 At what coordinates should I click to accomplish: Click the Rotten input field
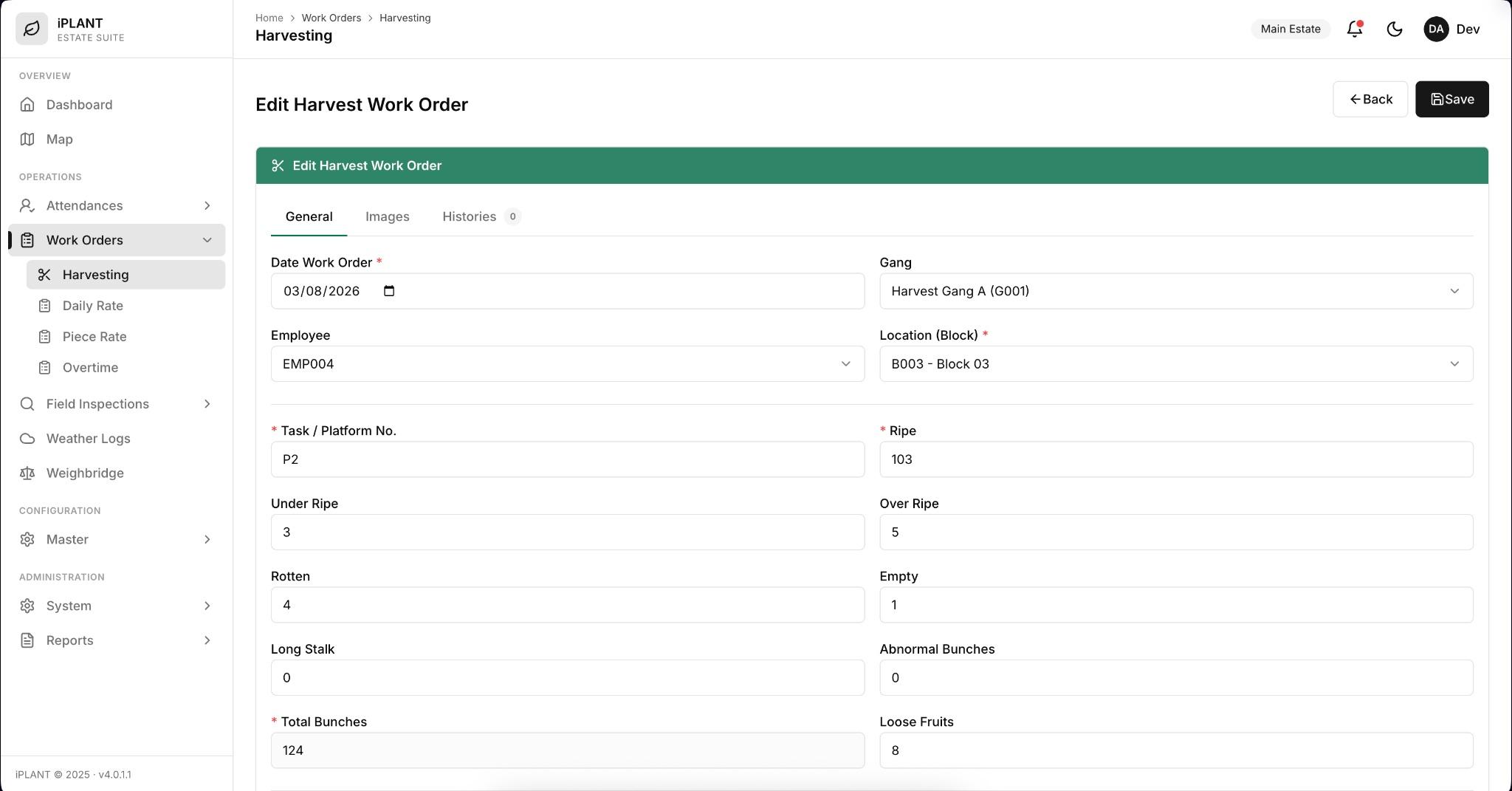[x=567, y=605]
